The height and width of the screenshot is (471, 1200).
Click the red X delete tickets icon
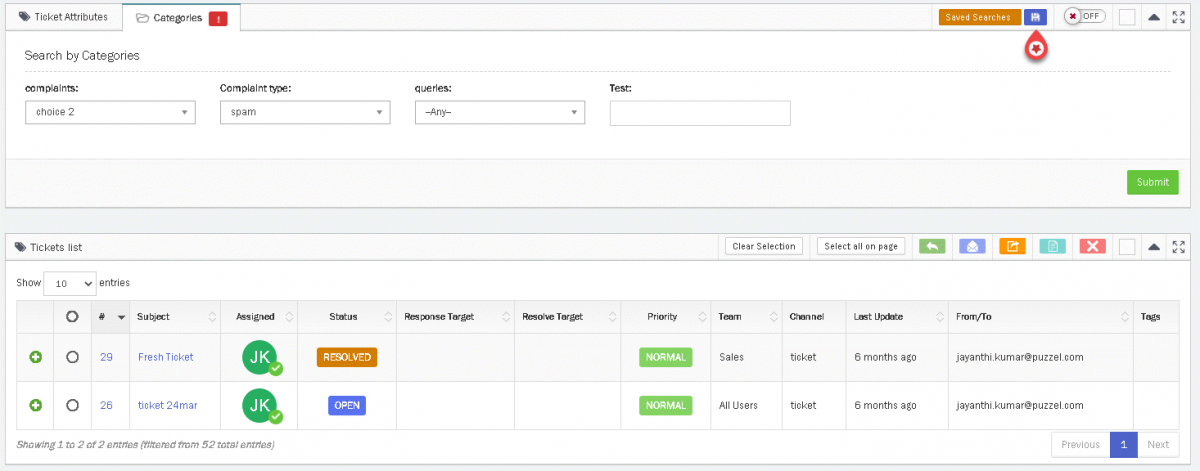(1092, 246)
